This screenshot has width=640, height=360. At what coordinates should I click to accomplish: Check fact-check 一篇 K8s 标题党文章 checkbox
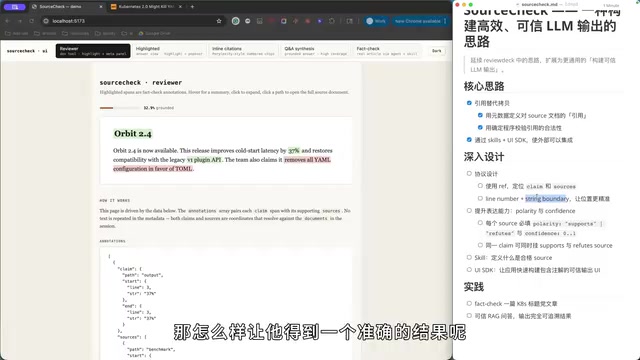tap(469, 303)
